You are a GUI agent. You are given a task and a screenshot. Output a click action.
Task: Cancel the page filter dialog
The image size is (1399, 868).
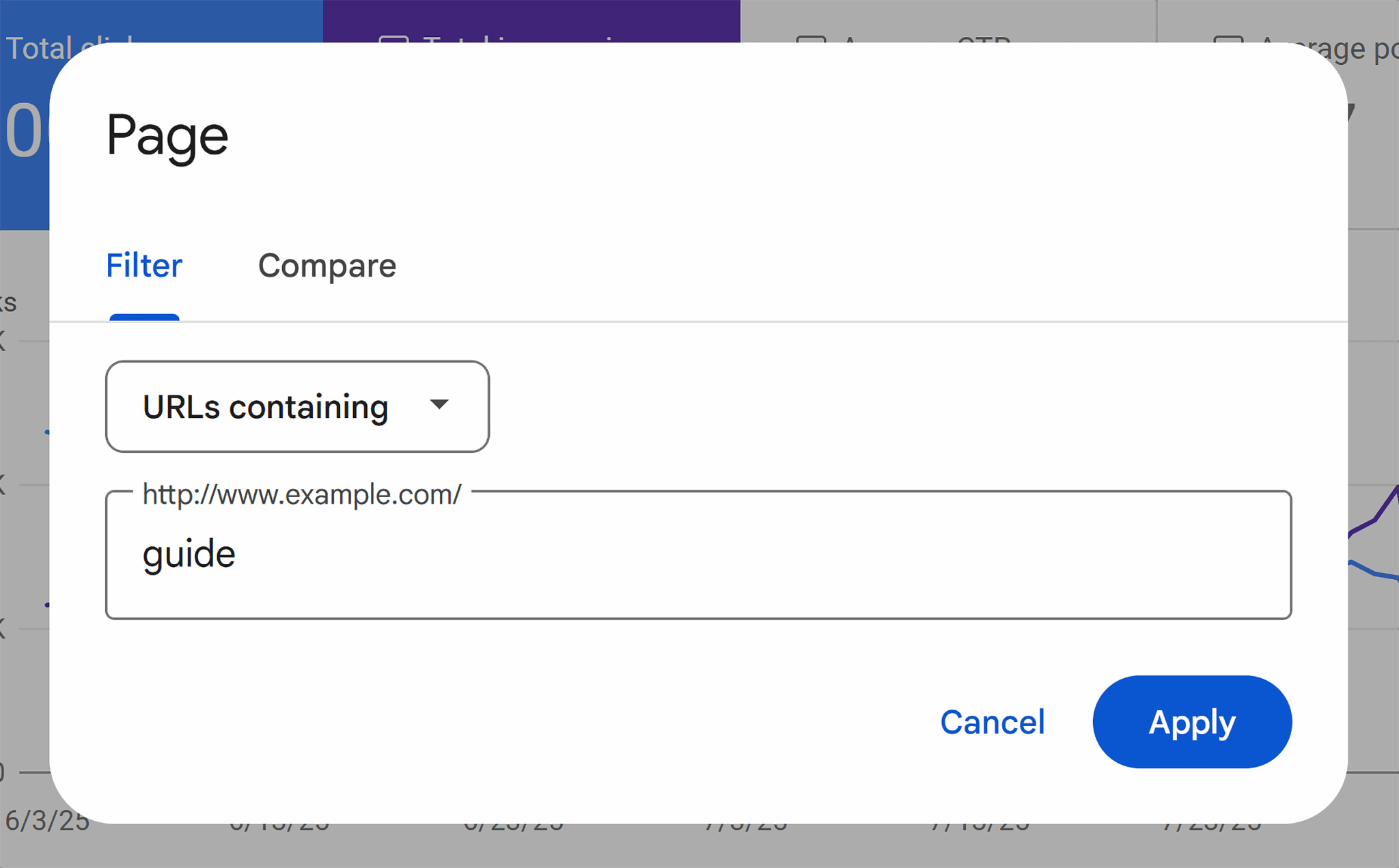pyautogui.click(x=993, y=722)
